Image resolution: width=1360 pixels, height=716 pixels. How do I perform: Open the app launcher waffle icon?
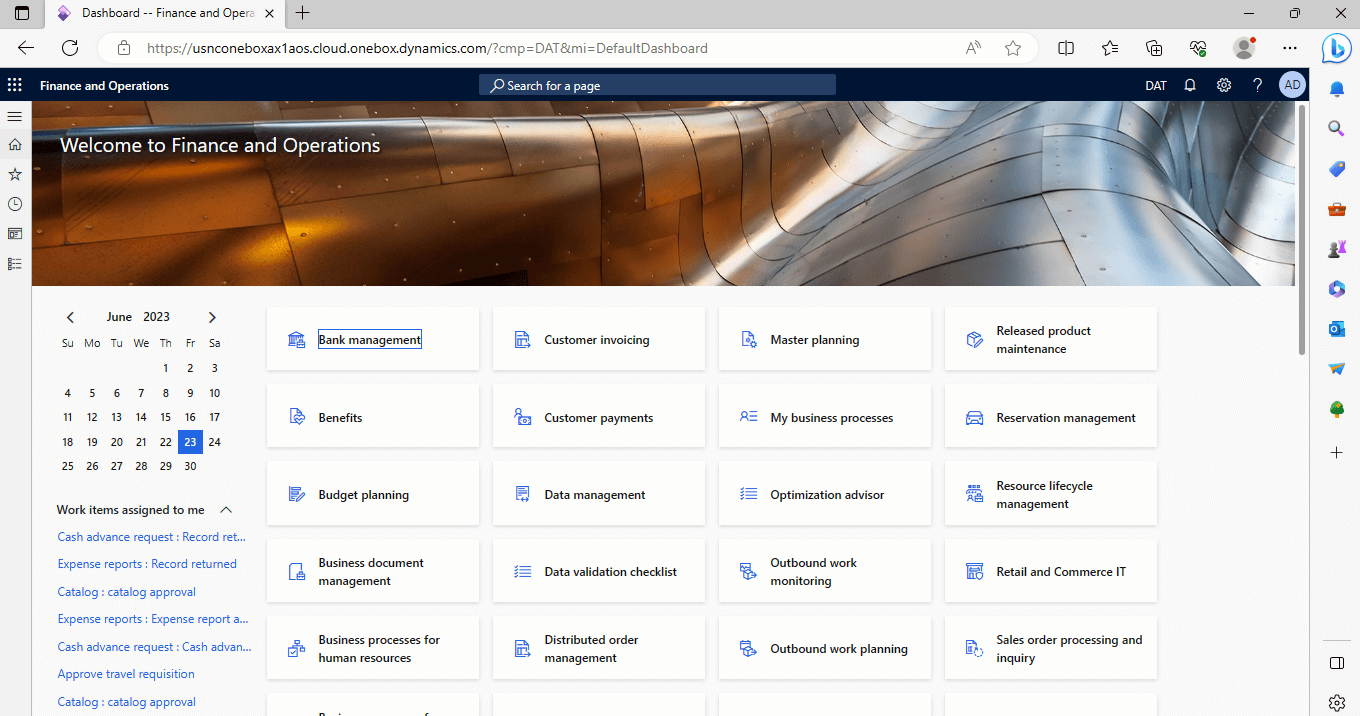(x=14, y=85)
